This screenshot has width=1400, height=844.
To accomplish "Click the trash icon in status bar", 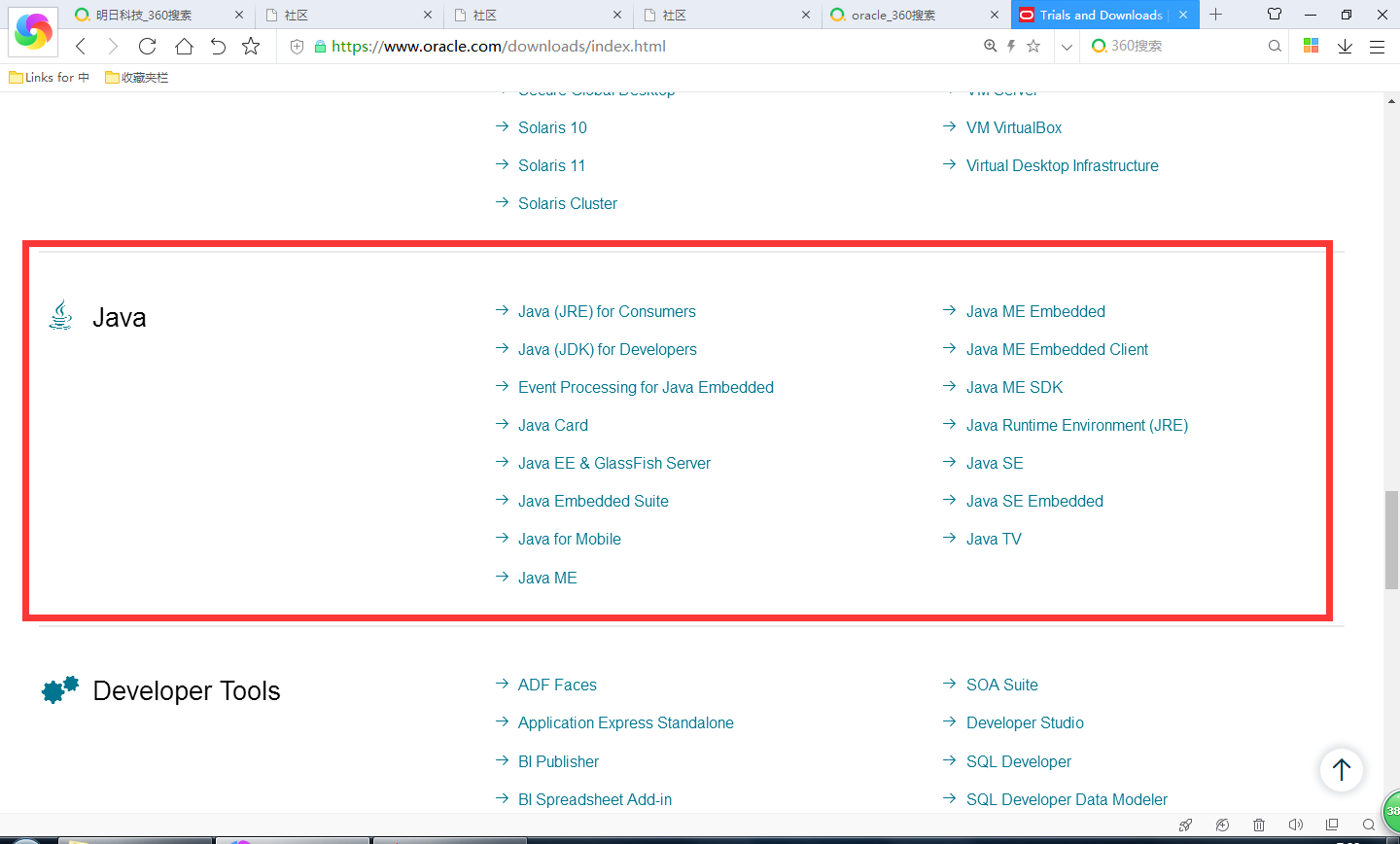I will point(1259,825).
